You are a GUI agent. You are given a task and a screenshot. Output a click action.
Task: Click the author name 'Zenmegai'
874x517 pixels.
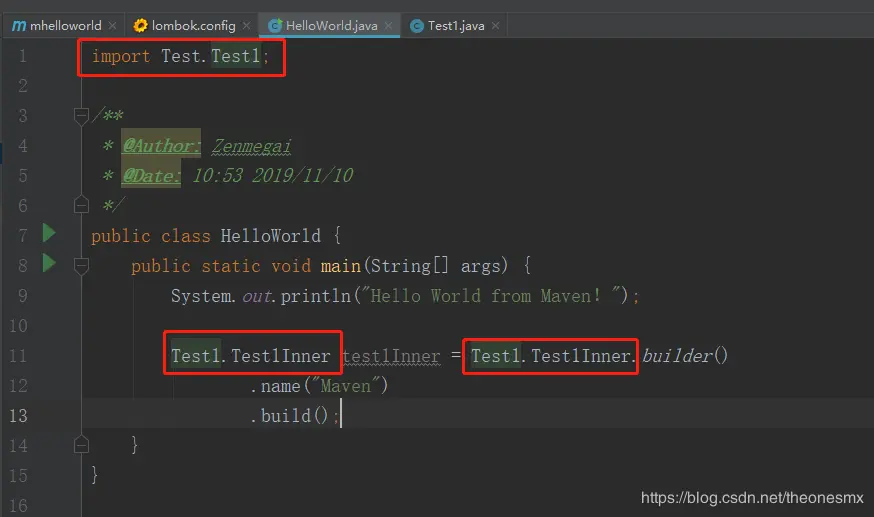[x=251, y=146]
